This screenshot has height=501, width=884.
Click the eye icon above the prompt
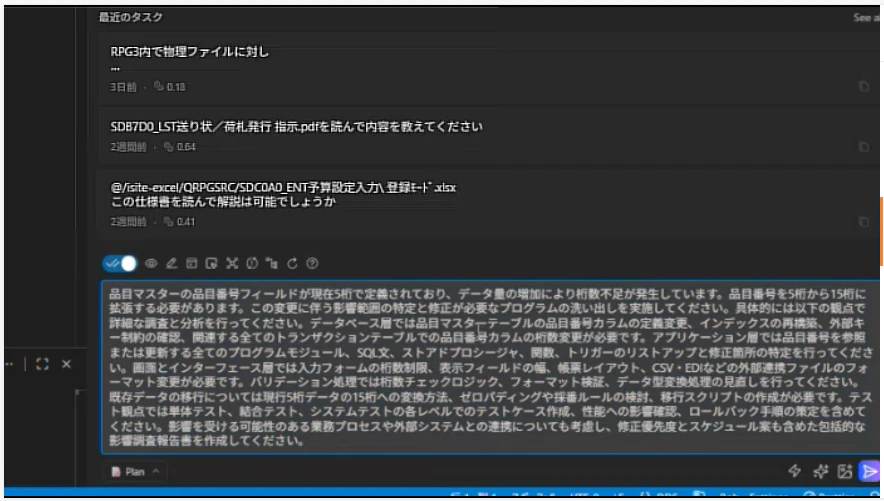click(151, 263)
